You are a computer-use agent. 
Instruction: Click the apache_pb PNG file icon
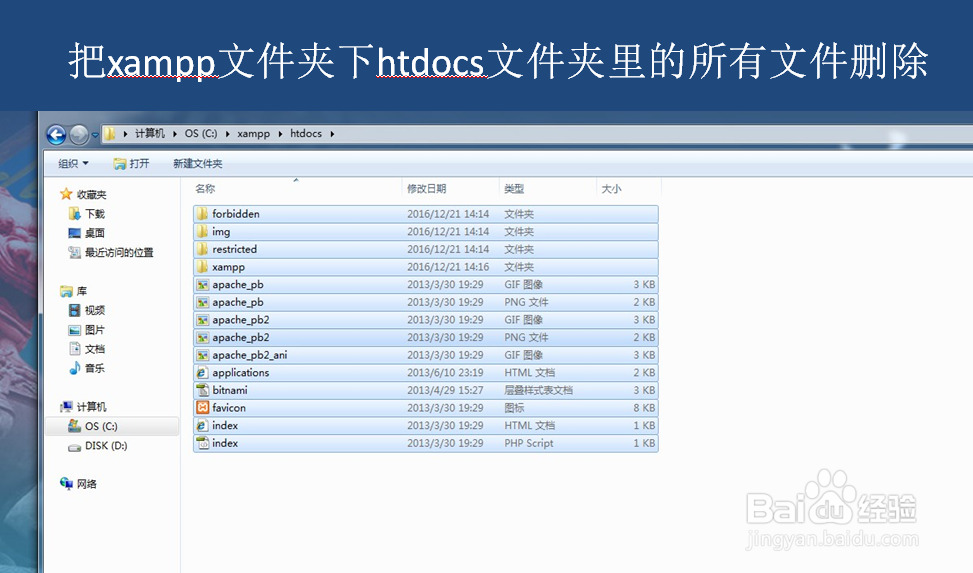[202, 302]
